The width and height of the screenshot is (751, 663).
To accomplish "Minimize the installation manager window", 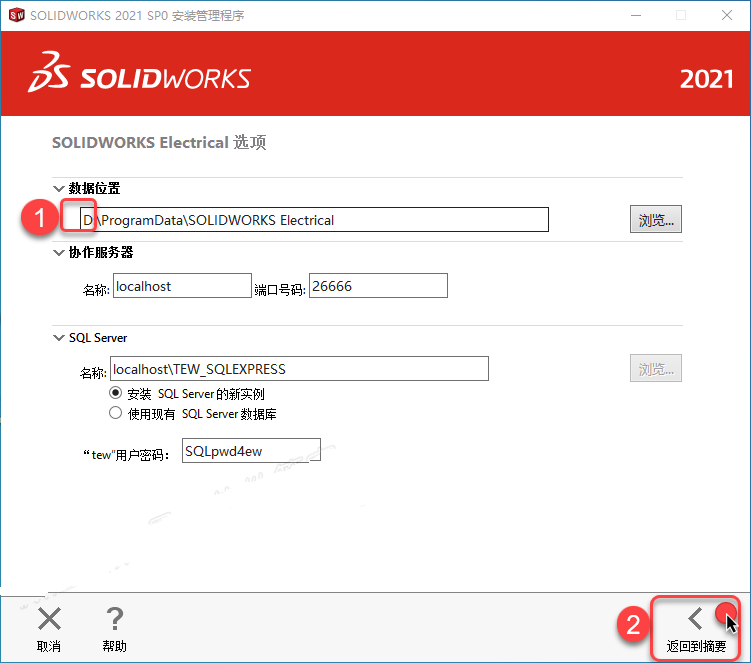I will [636, 15].
